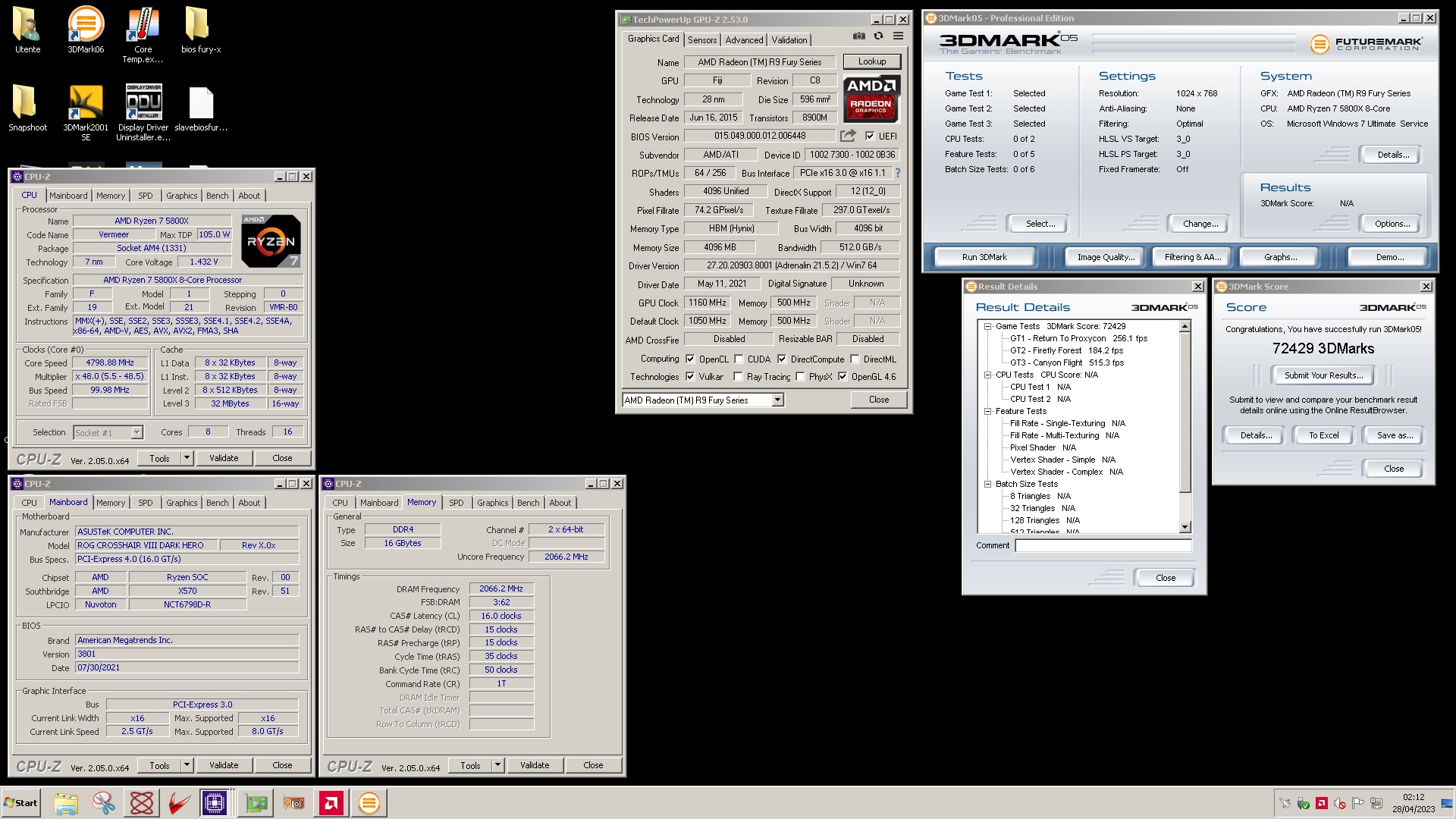Open Tools dropdown arrow in CPU-Z motherboard window
This screenshot has height=819, width=1456.
187,765
